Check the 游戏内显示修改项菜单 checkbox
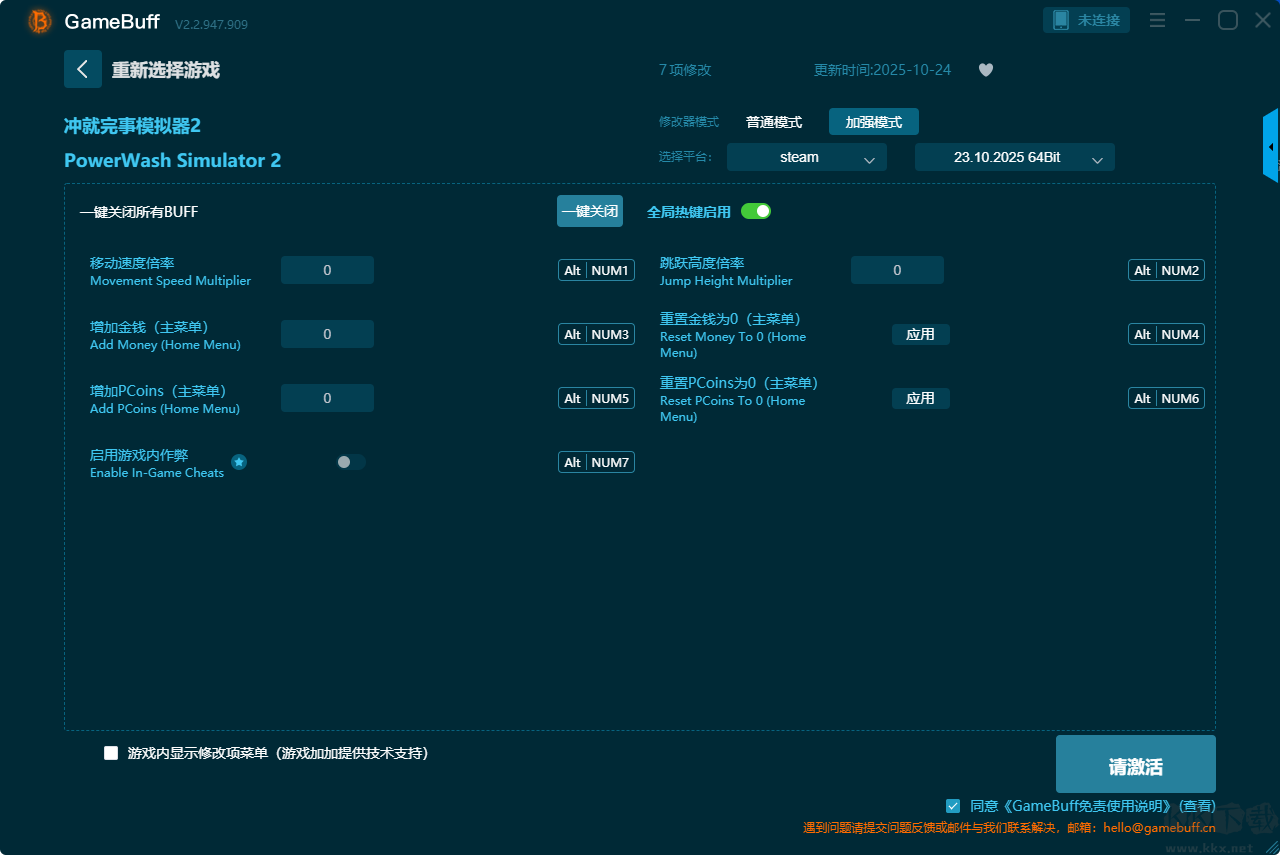This screenshot has width=1280, height=855. coord(111,753)
